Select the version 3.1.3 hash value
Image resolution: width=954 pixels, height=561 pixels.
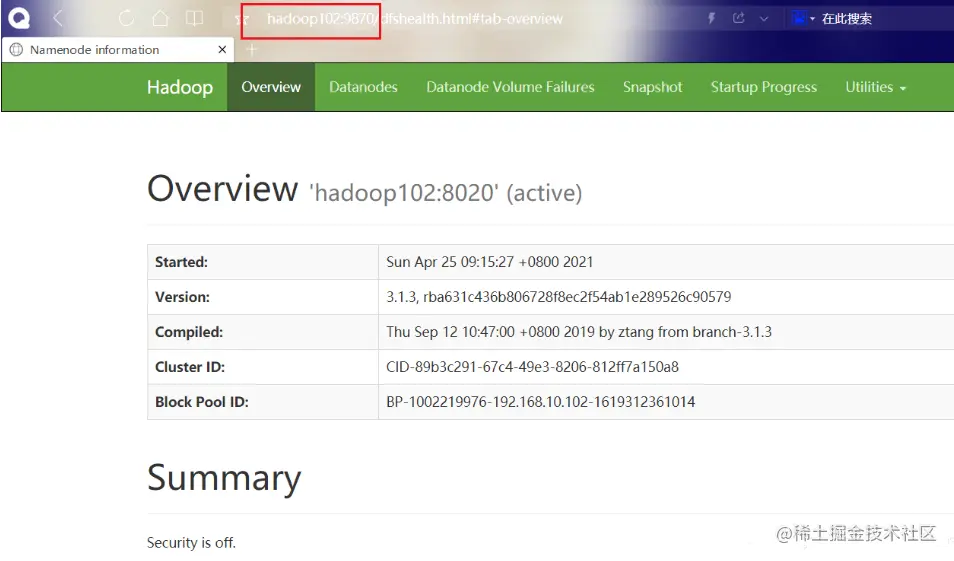559,297
